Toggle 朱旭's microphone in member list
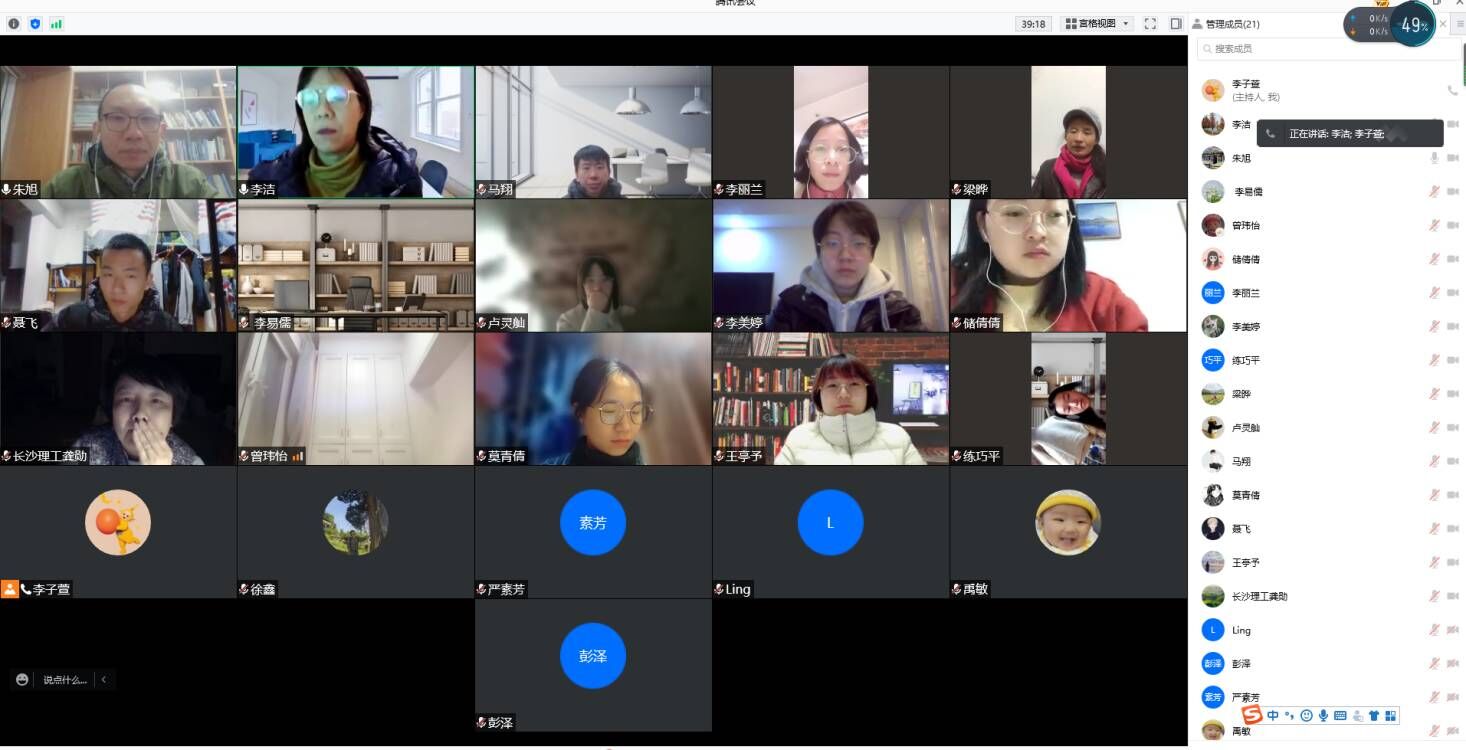This screenshot has height=750, width=1466. point(1434,158)
